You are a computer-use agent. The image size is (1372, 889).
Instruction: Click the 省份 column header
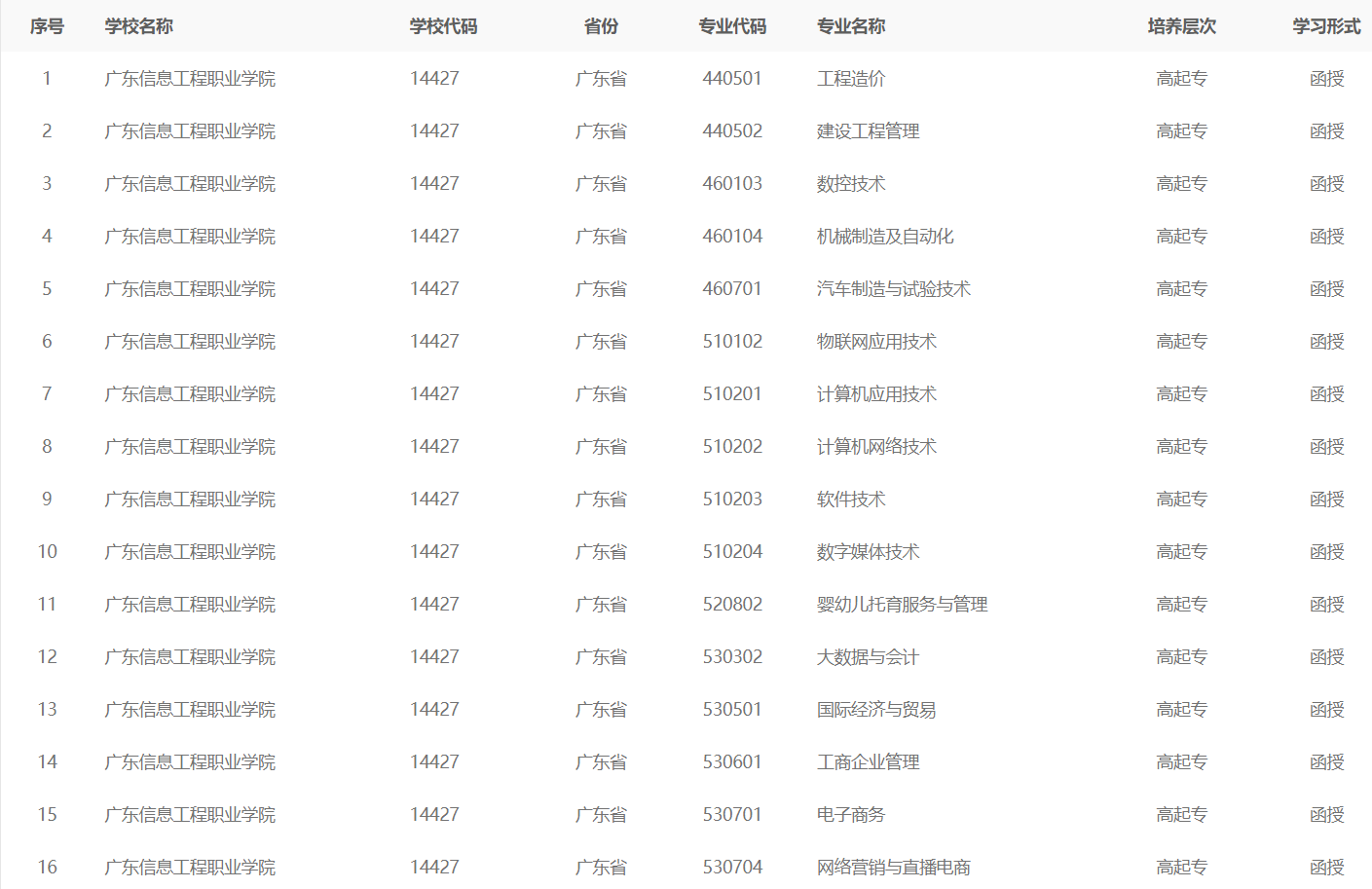click(601, 26)
